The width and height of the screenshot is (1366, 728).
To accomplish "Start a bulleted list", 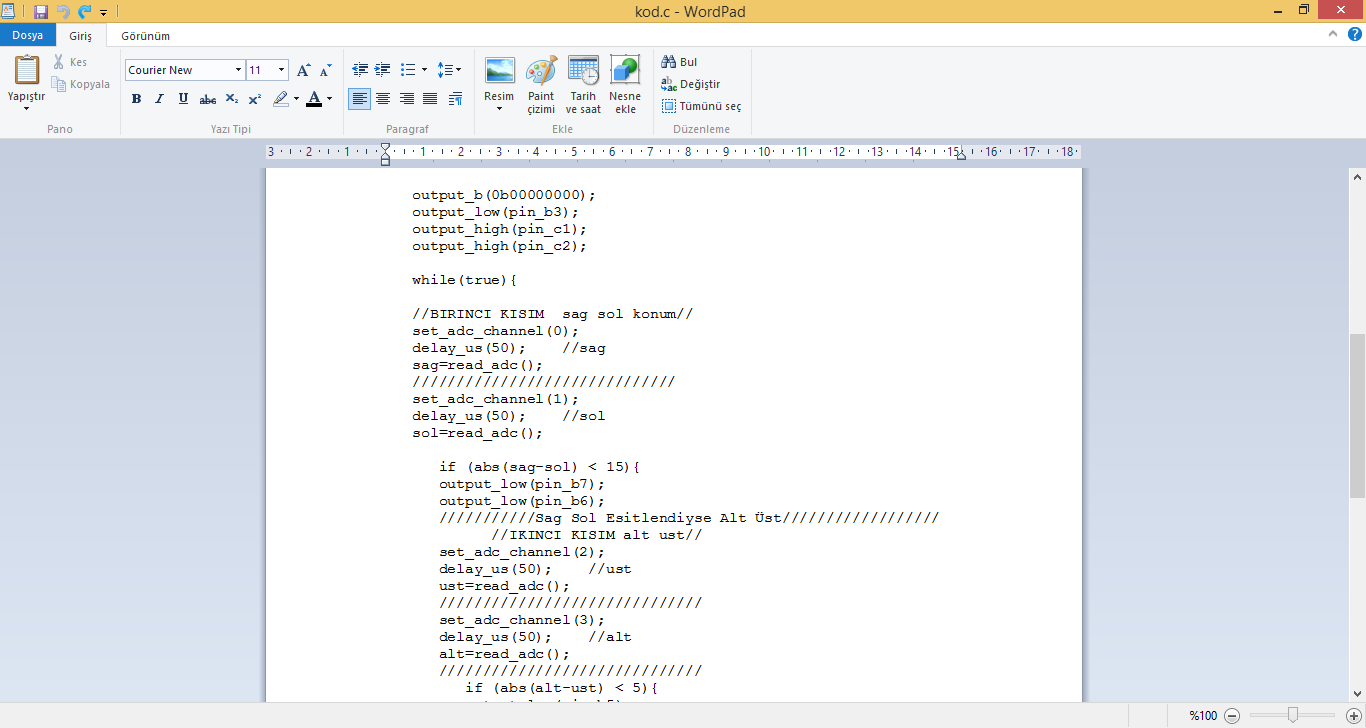I will 407,70.
